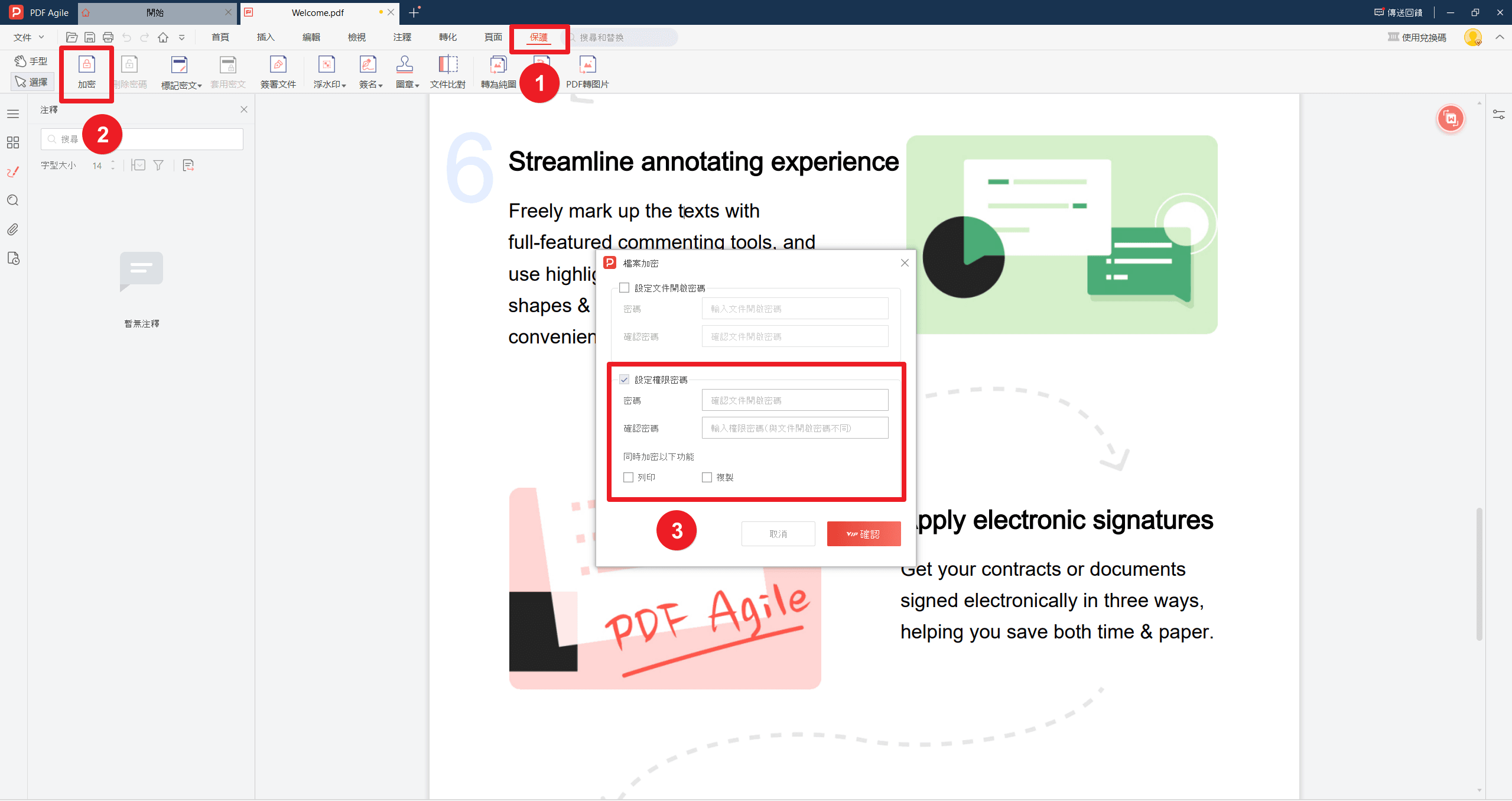Click the sidebar hamburger menu icon
This screenshot has height=801, width=1512.
point(12,113)
